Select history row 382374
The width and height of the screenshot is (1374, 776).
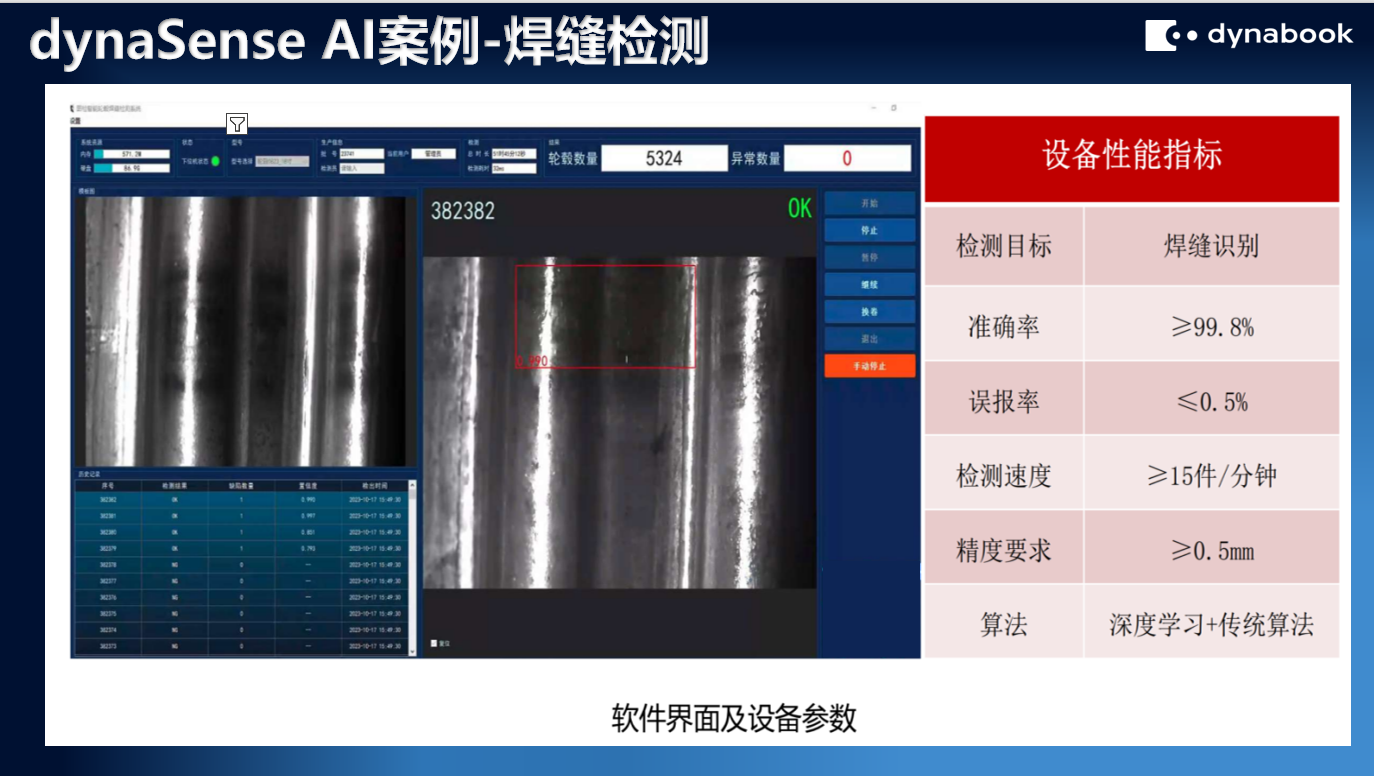click(241, 630)
